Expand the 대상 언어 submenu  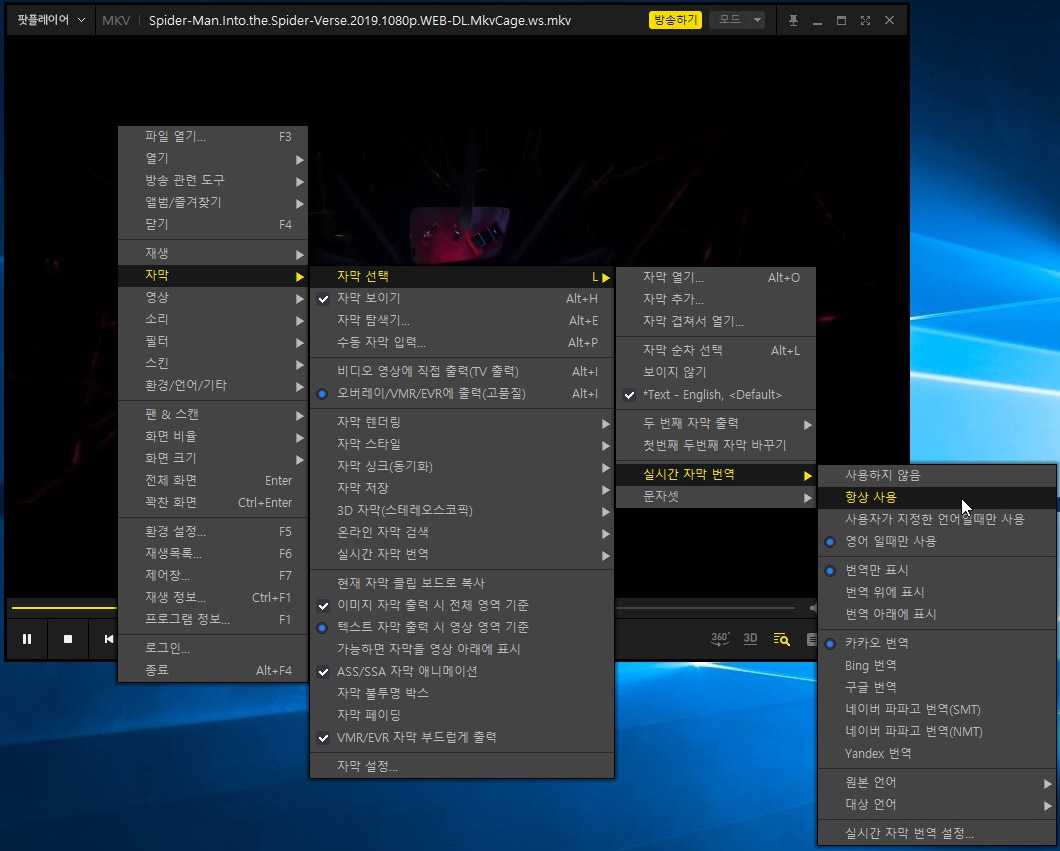(937, 804)
